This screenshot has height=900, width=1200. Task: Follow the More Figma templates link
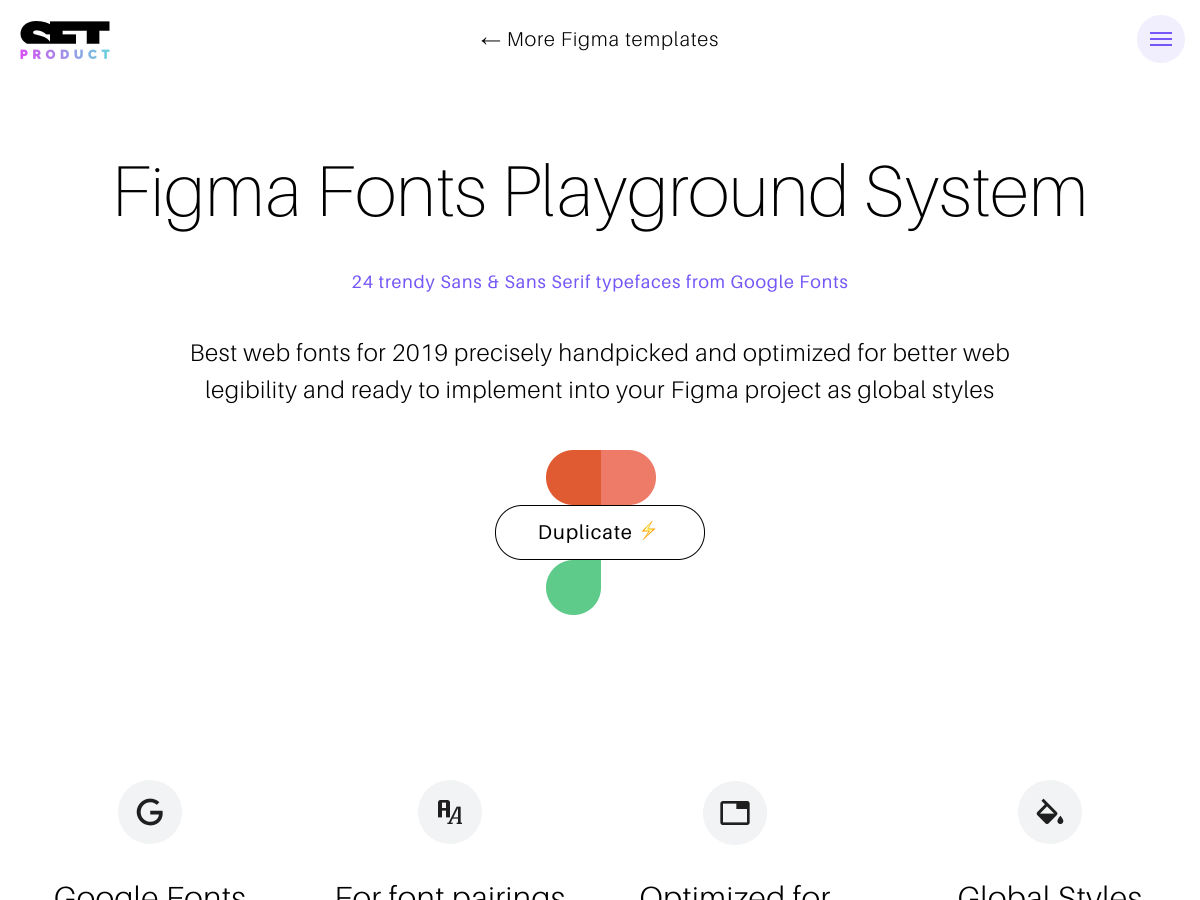click(612, 39)
